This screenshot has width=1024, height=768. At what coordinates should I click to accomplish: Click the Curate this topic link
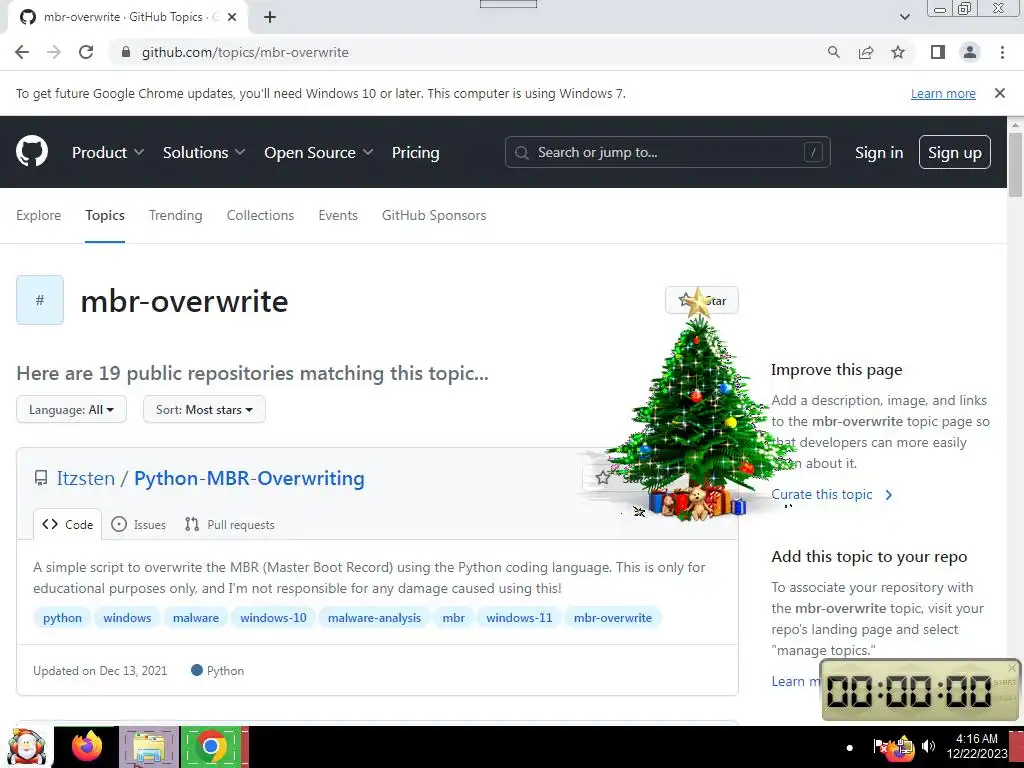click(x=831, y=494)
